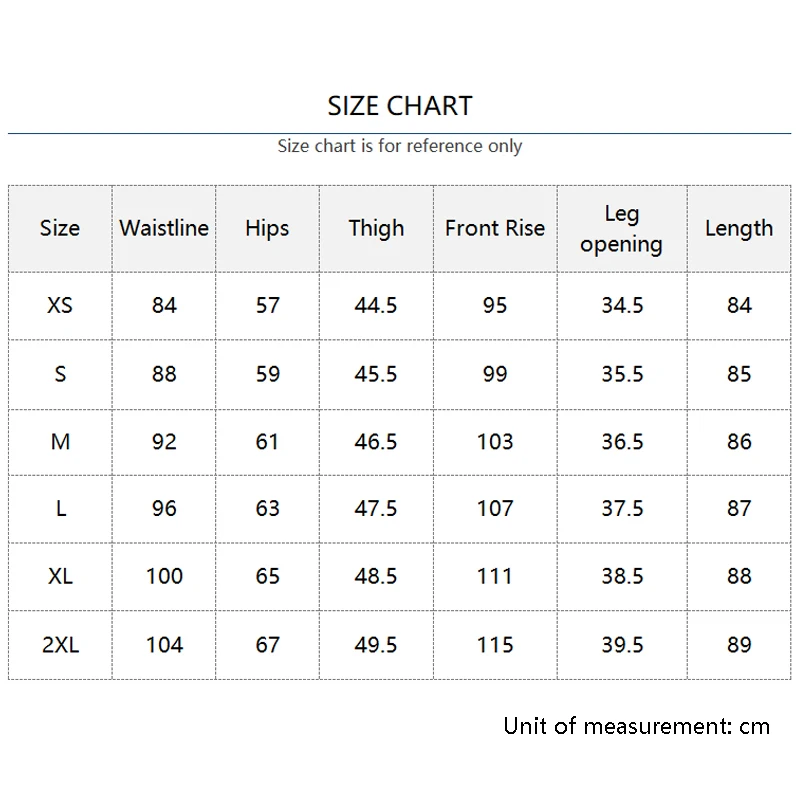
Task: Select the leg opening value 39.5 for 2XL
Action: pyautogui.click(x=622, y=645)
